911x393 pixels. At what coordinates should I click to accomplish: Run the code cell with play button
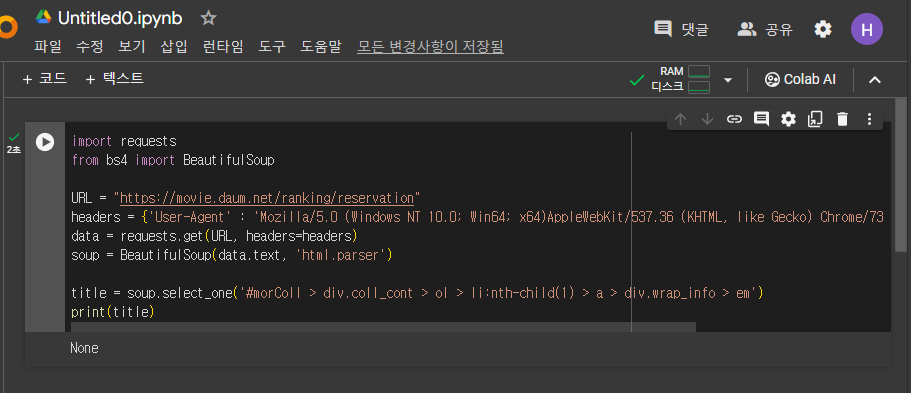point(45,142)
